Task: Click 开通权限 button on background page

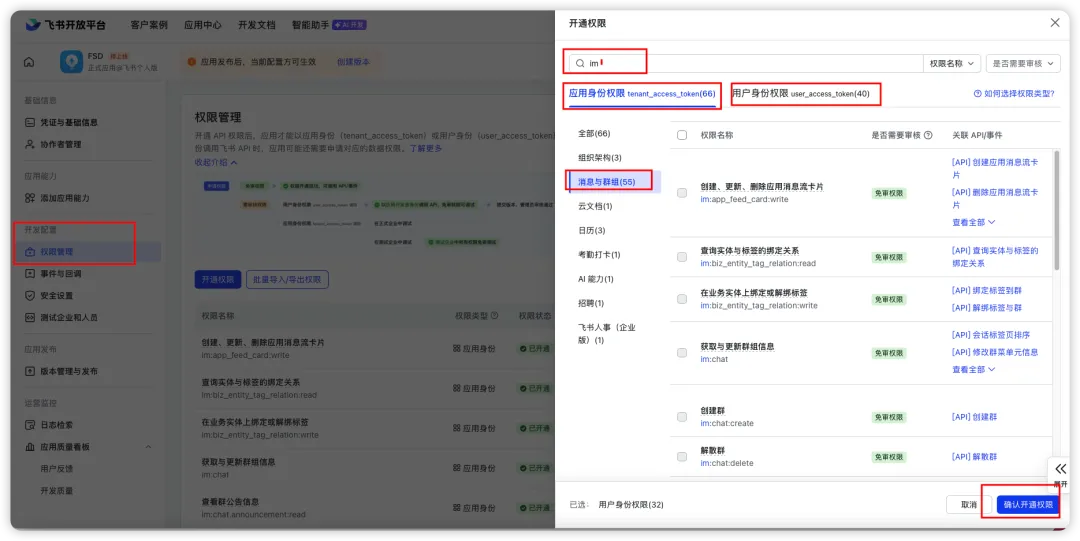Action: pyautogui.click(x=218, y=280)
